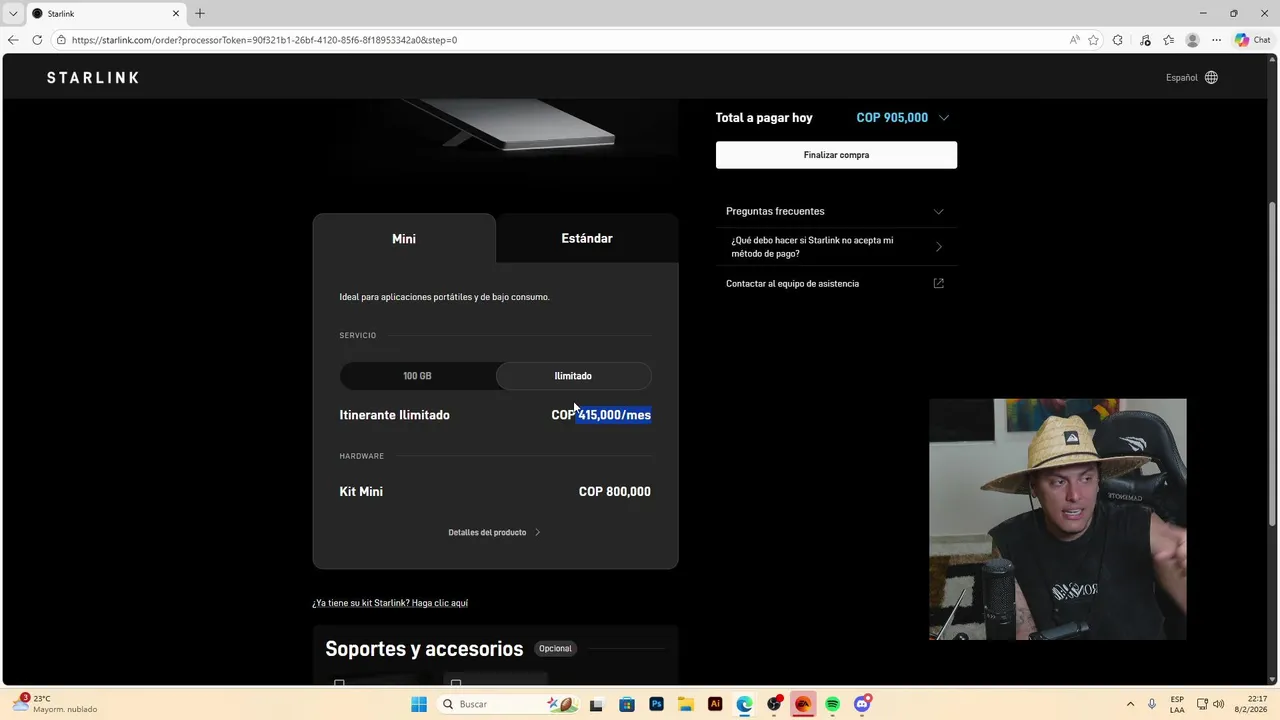Screen dimensions: 1280x720
Task: Open the Favorites list icon
Action: 1169,40
